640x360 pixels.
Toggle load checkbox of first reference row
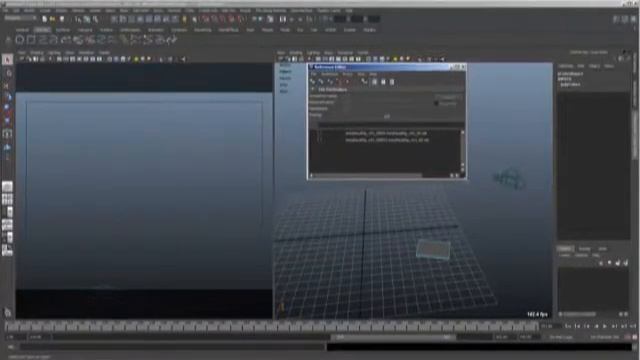tap(320, 133)
